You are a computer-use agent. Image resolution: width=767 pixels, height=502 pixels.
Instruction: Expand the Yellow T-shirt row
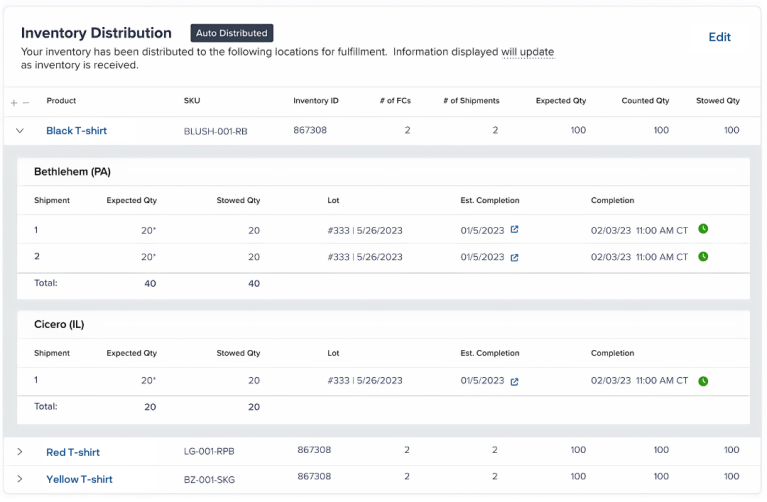(20, 479)
